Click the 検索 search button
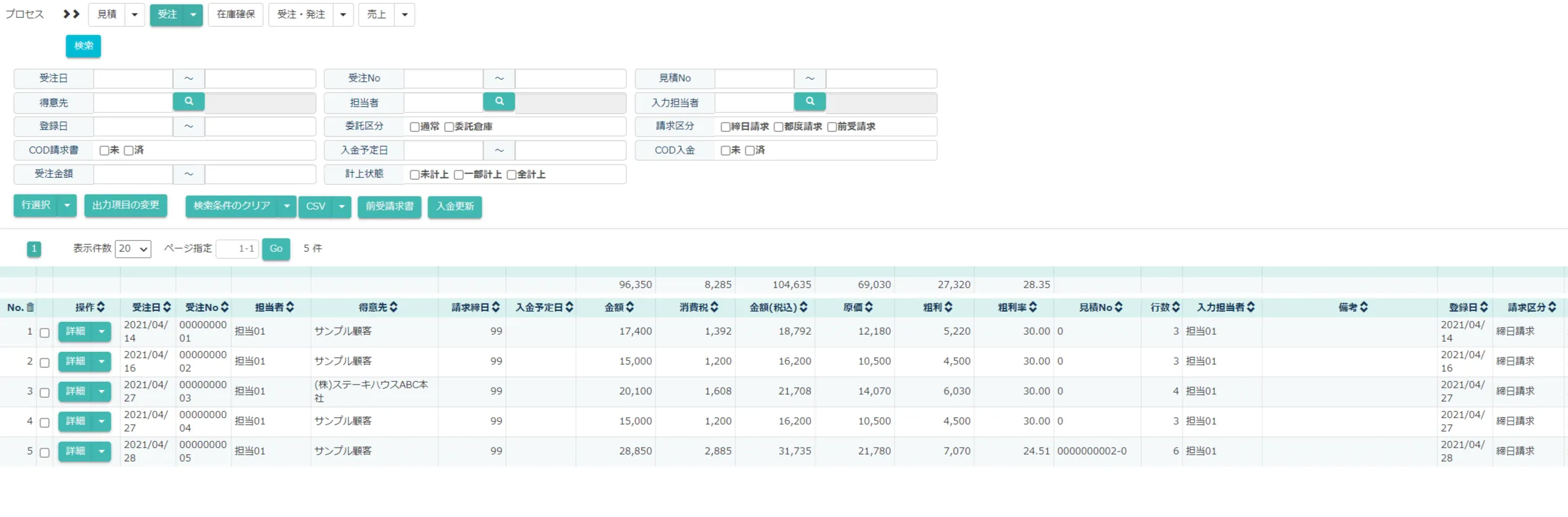This screenshot has height=517, width=1568. (83, 46)
